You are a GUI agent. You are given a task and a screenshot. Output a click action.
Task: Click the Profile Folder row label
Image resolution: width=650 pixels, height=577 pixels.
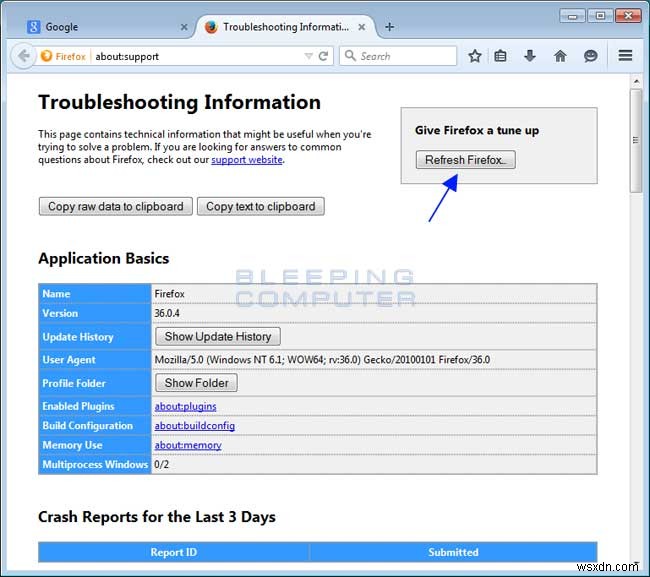click(74, 383)
